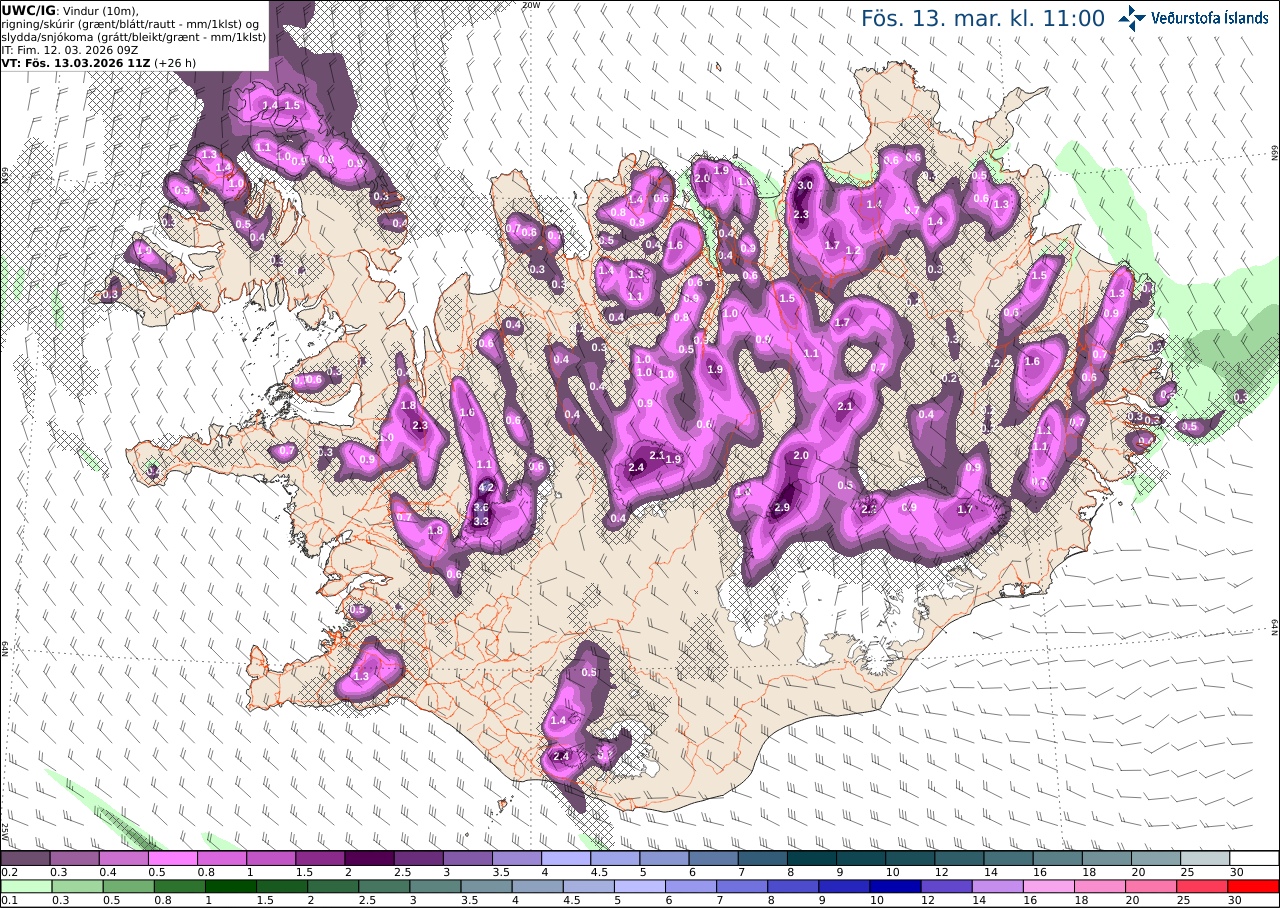Pick the bright pink 0.5 swatch, top legend row

[x=173, y=858]
